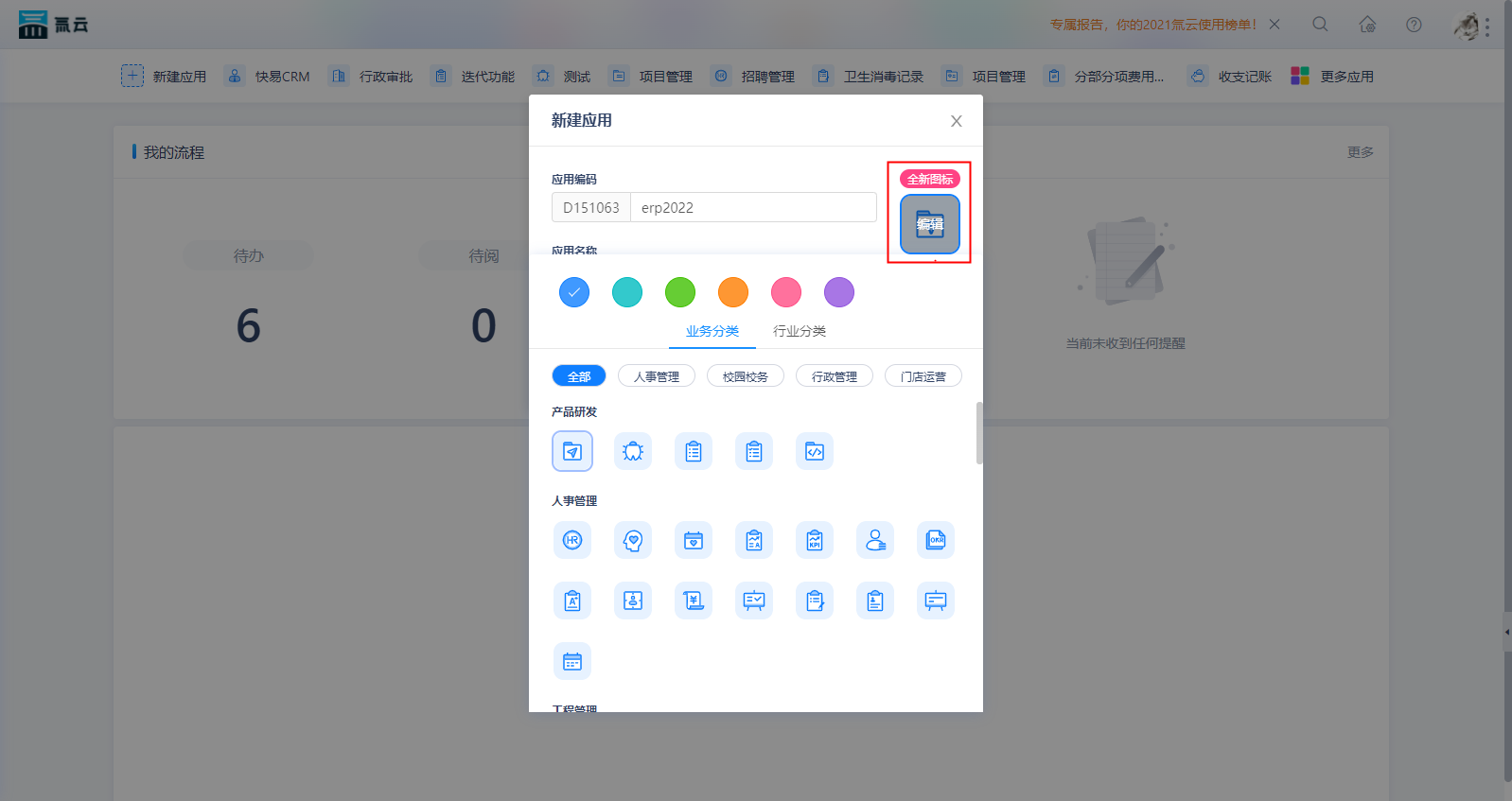Open 收支记账 from the app bar

1230,77
